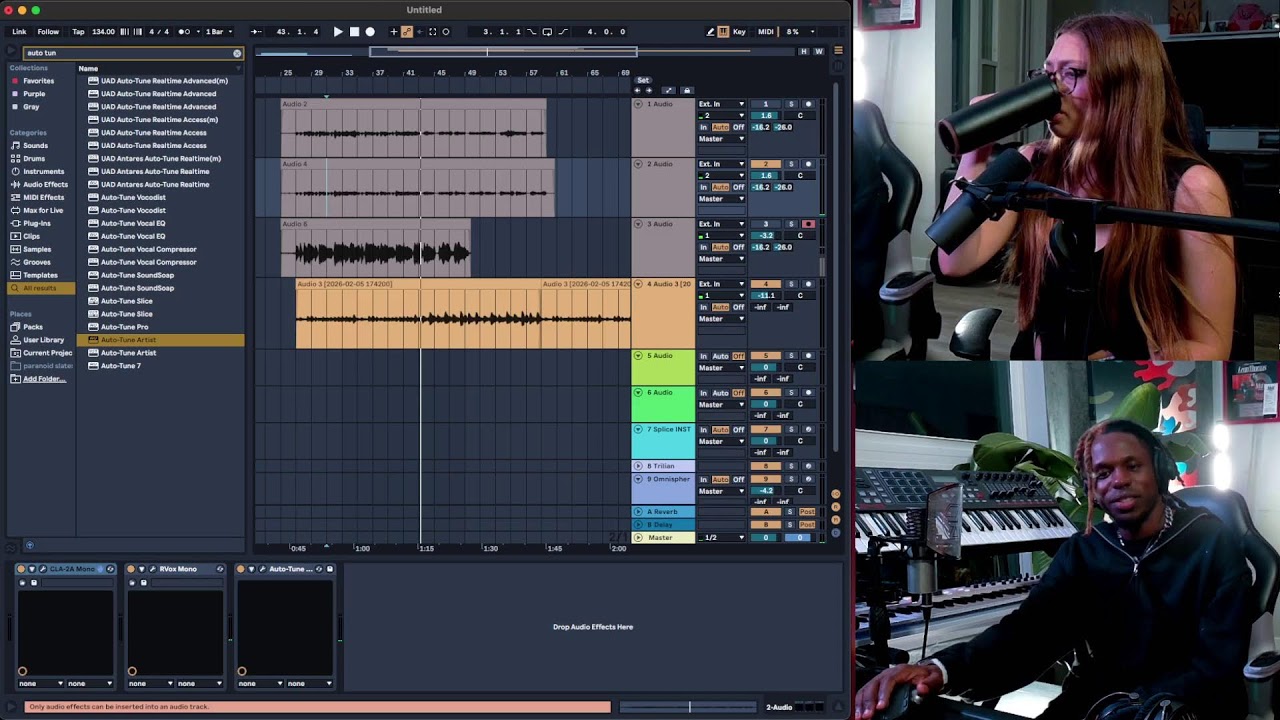Toggle the Key map mode button
The height and width of the screenshot is (720, 1280).
[x=739, y=32]
